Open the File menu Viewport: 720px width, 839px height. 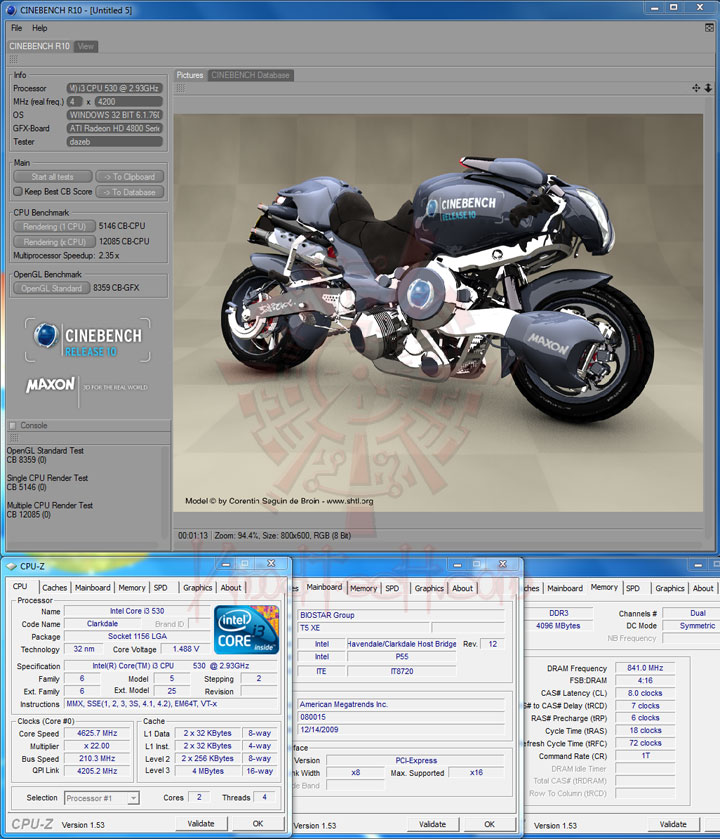17,28
